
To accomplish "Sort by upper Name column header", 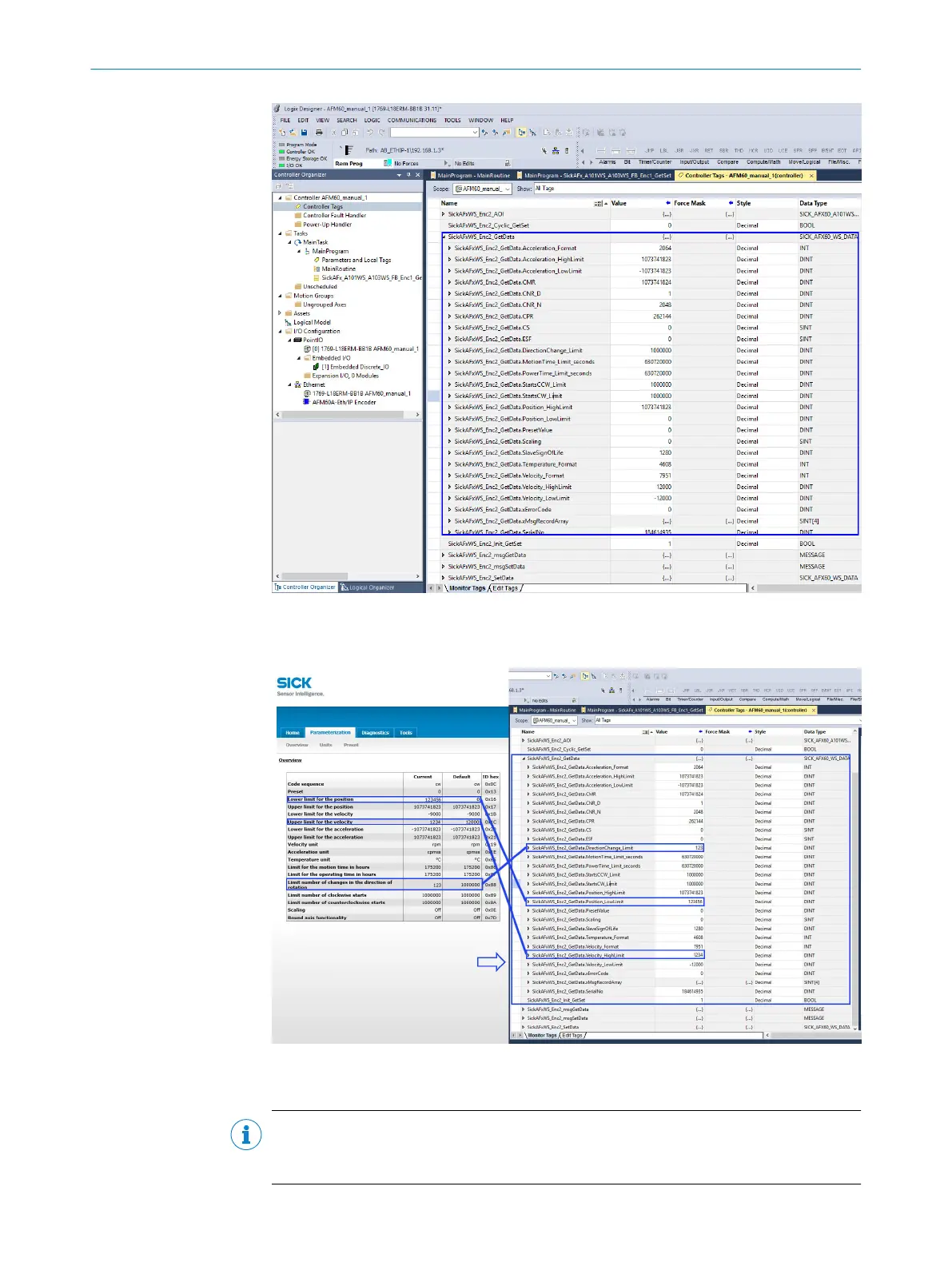I will [x=524, y=203].
